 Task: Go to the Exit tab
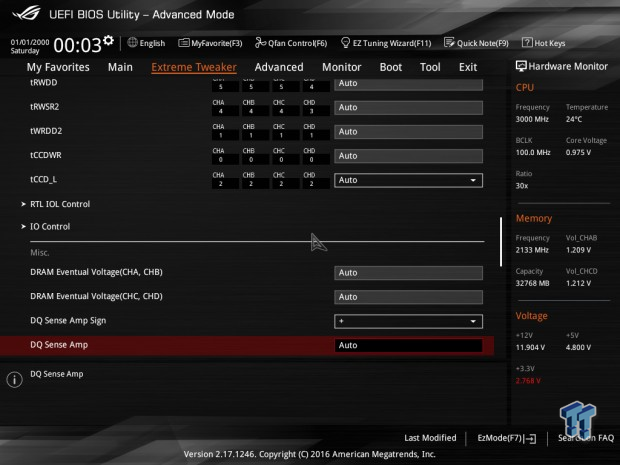click(x=468, y=67)
